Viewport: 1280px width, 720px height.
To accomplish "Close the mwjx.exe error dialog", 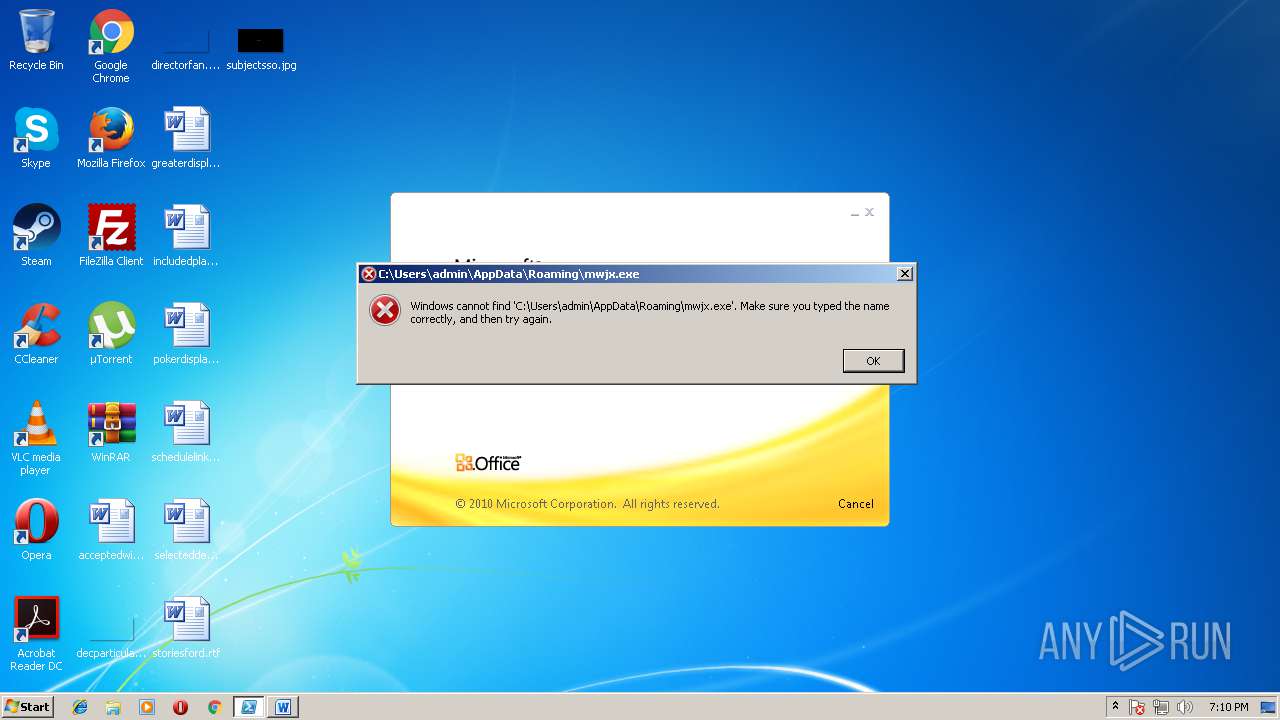I will pyautogui.click(x=904, y=274).
